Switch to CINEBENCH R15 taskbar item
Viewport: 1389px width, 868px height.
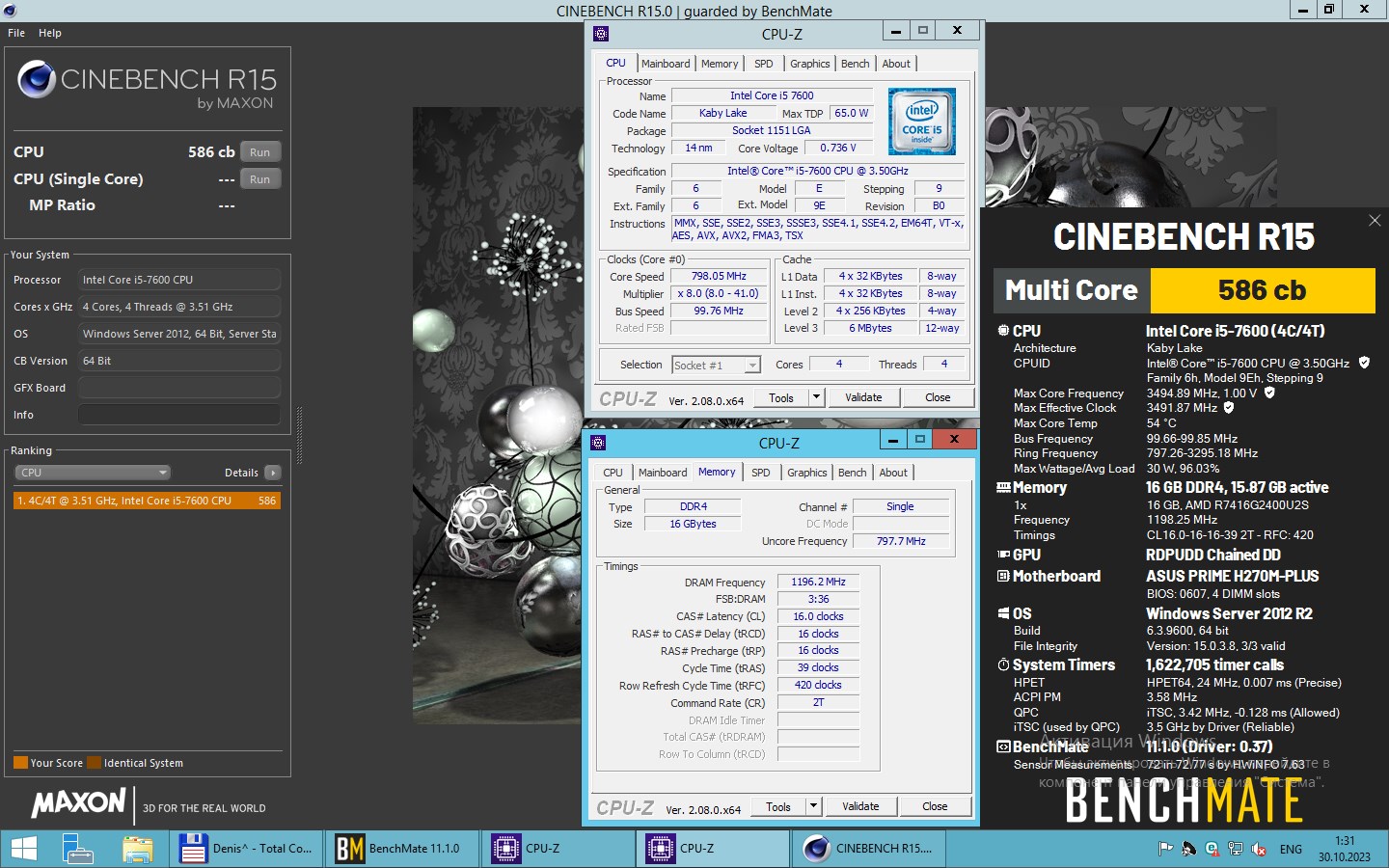tap(868, 849)
